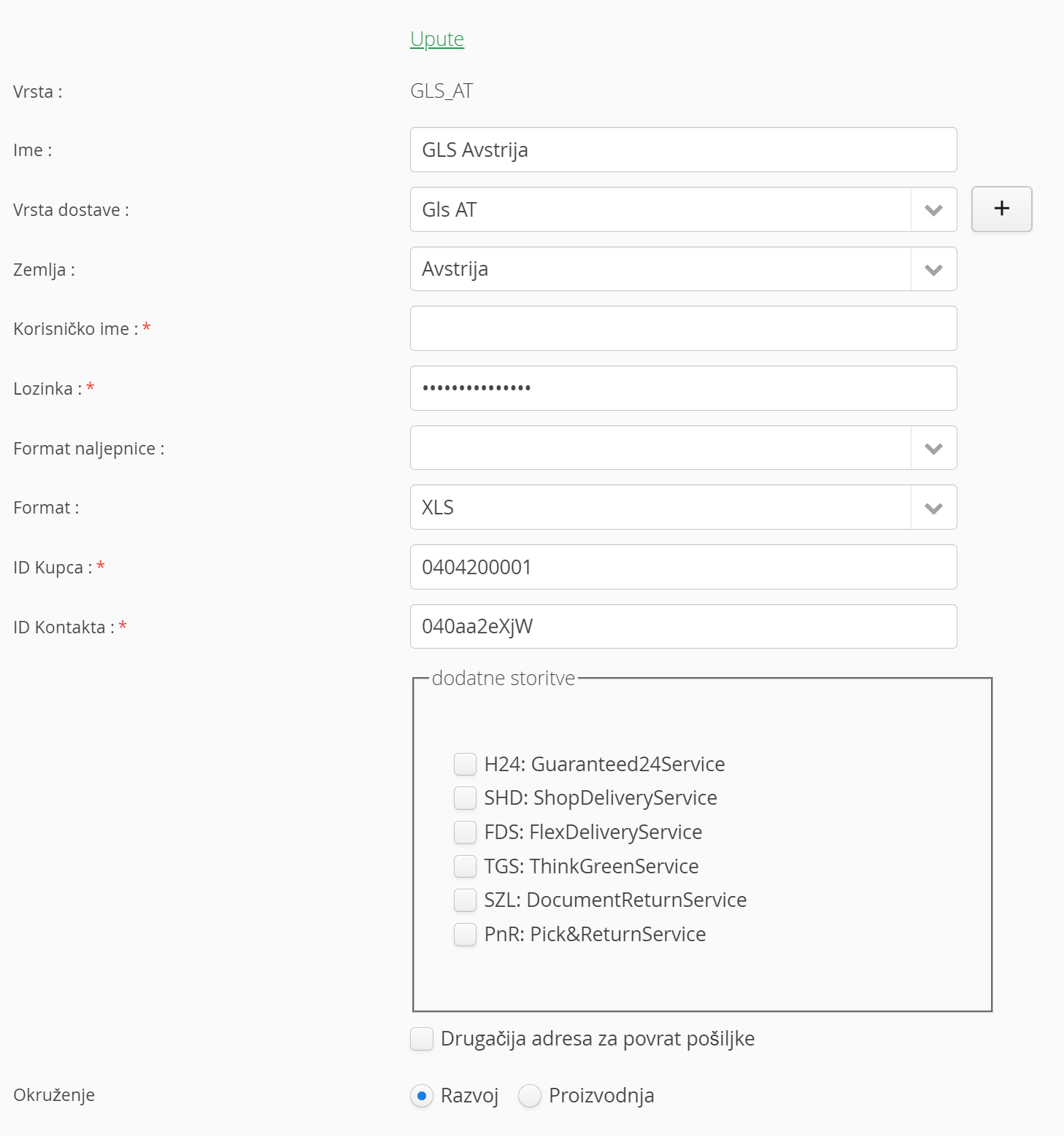
Task: Click the Okruženje label
Action: click(x=54, y=1095)
